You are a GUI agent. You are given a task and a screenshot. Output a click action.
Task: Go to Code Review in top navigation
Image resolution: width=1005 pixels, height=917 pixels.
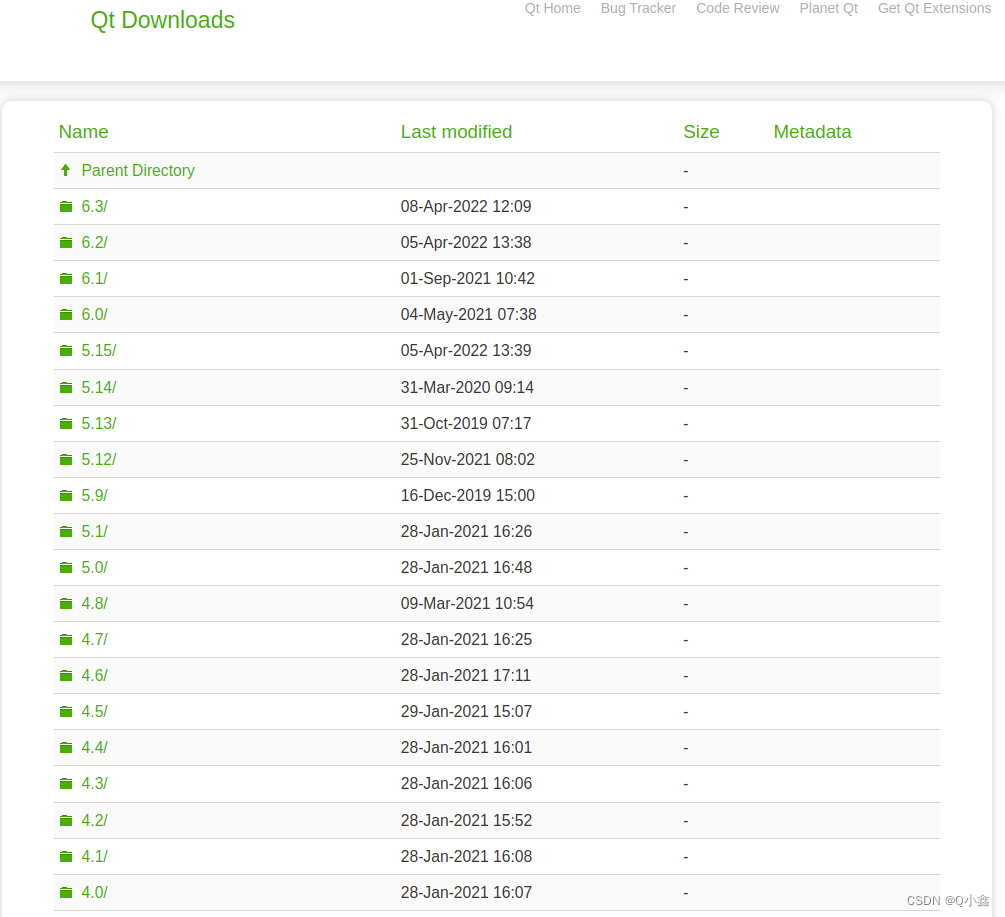pos(738,8)
